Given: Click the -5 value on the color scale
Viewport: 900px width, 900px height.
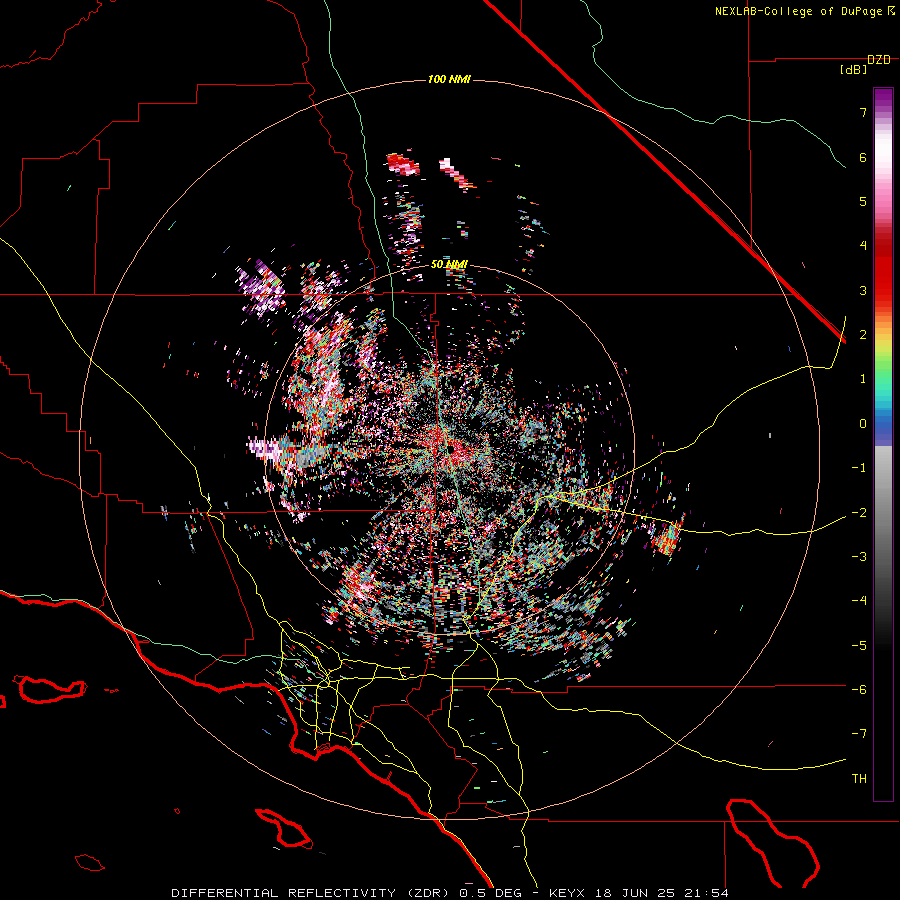Looking at the screenshot, I should tap(859, 646).
